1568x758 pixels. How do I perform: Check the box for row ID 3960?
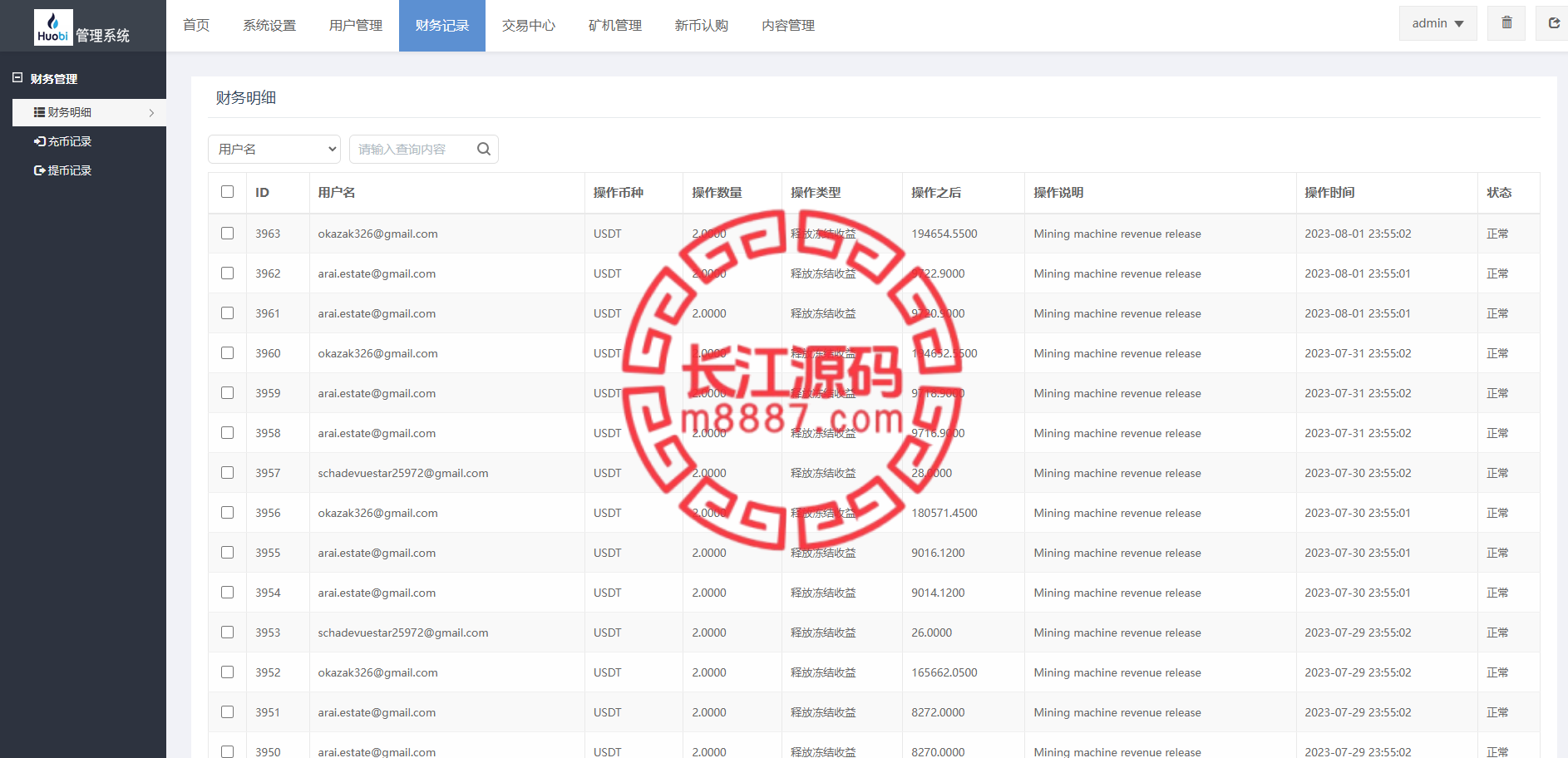click(x=227, y=353)
